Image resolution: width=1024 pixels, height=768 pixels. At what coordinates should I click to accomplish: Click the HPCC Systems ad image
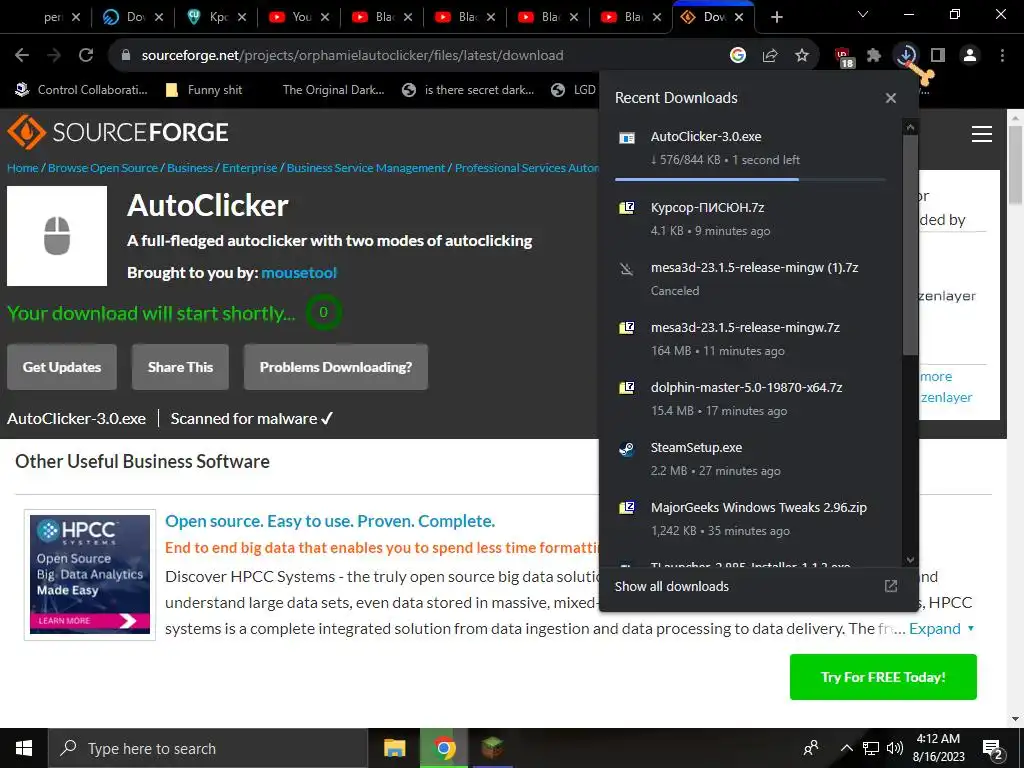tap(90, 575)
